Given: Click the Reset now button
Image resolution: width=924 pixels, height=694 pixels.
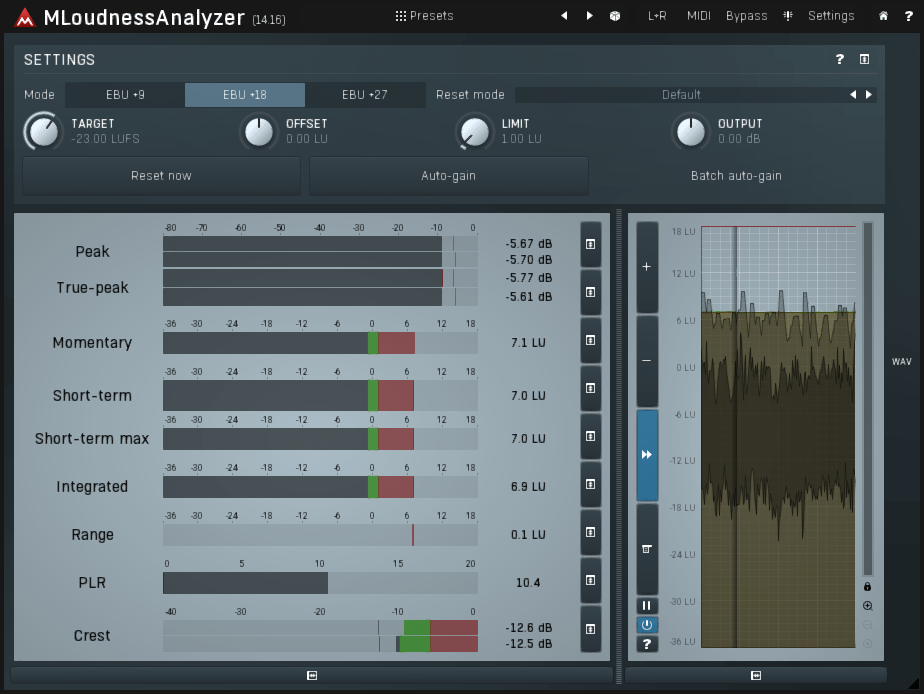Looking at the screenshot, I should pyautogui.click(x=161, y=176).
